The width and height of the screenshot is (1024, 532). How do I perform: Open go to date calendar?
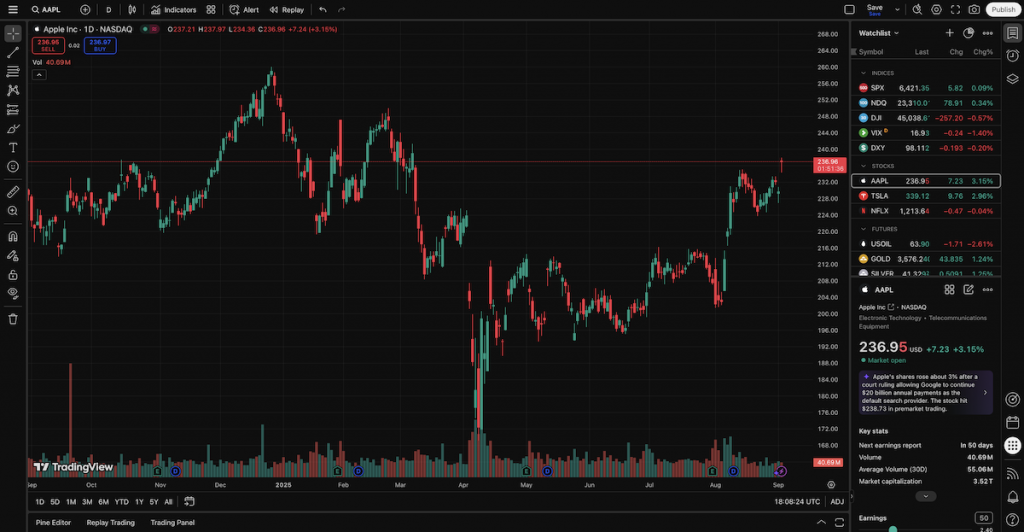coord(189,502)
